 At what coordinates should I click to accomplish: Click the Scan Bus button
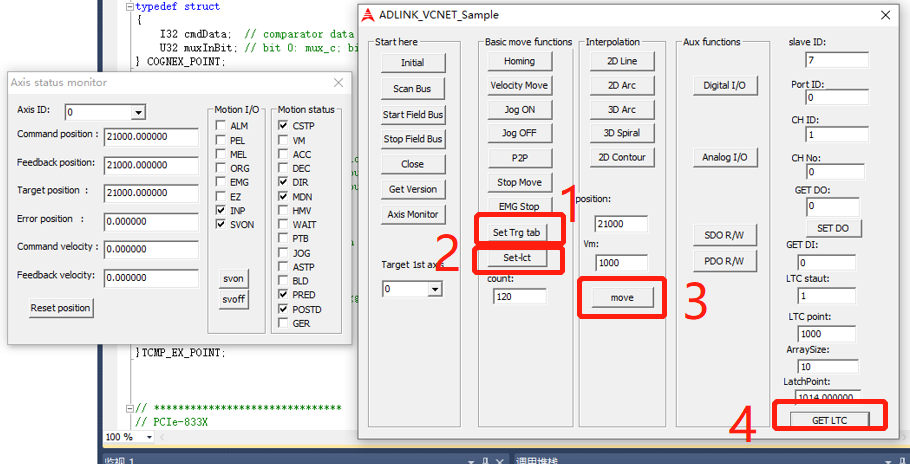coord(413,89)
